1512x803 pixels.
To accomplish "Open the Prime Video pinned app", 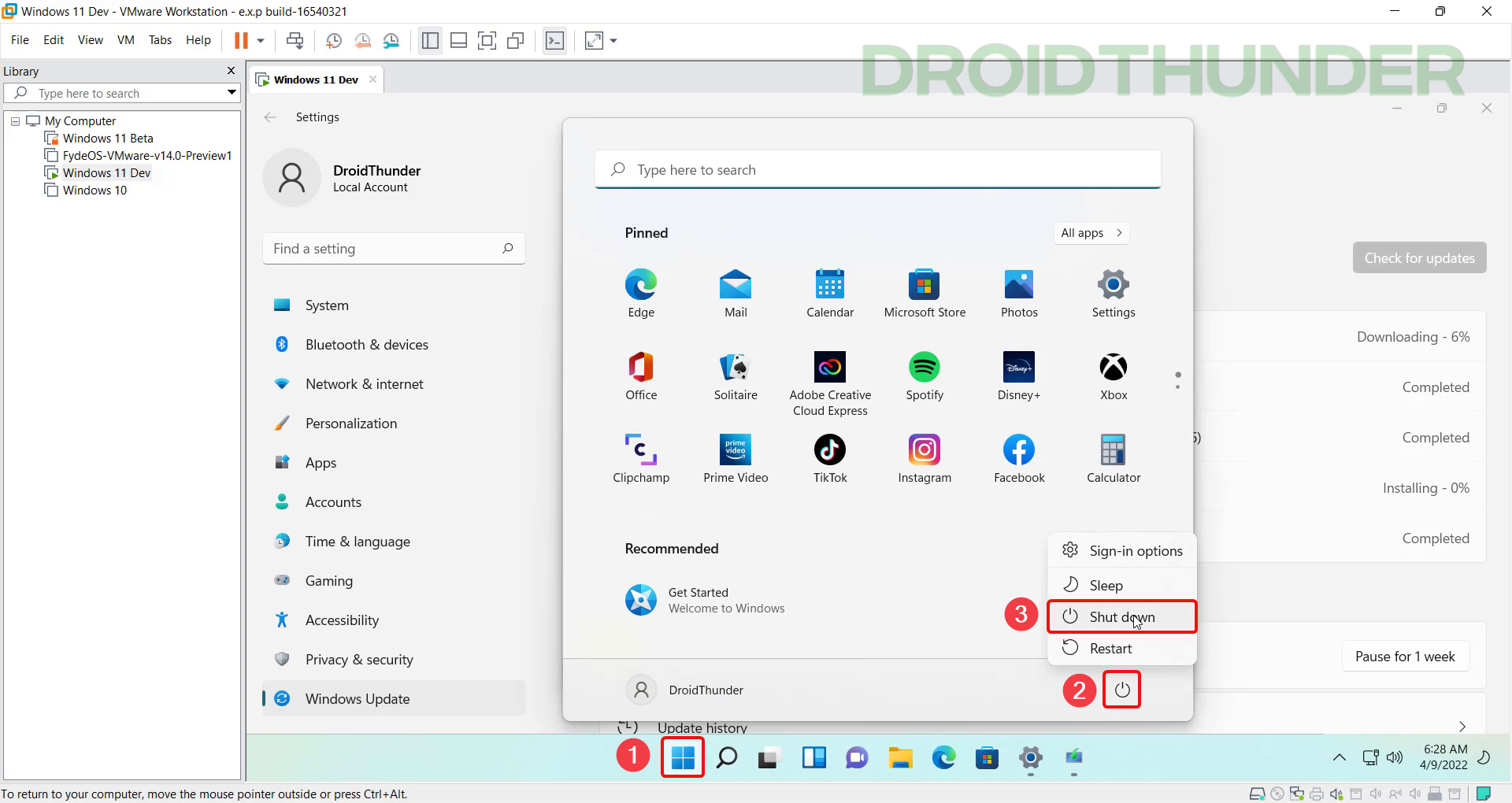I will [x=736, y=458].
